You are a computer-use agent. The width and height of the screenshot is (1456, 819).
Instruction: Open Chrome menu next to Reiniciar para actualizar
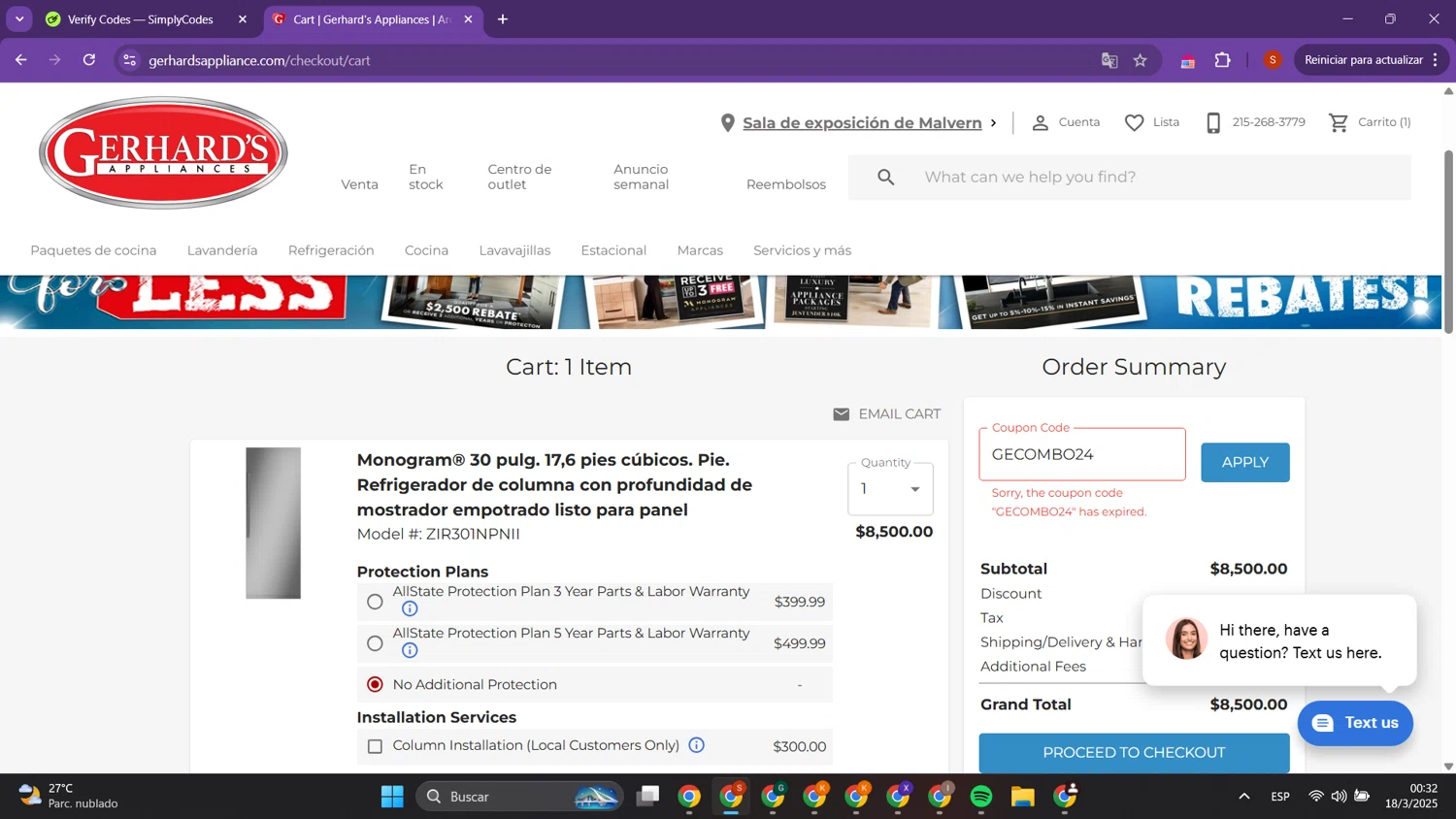(1435, 60)
